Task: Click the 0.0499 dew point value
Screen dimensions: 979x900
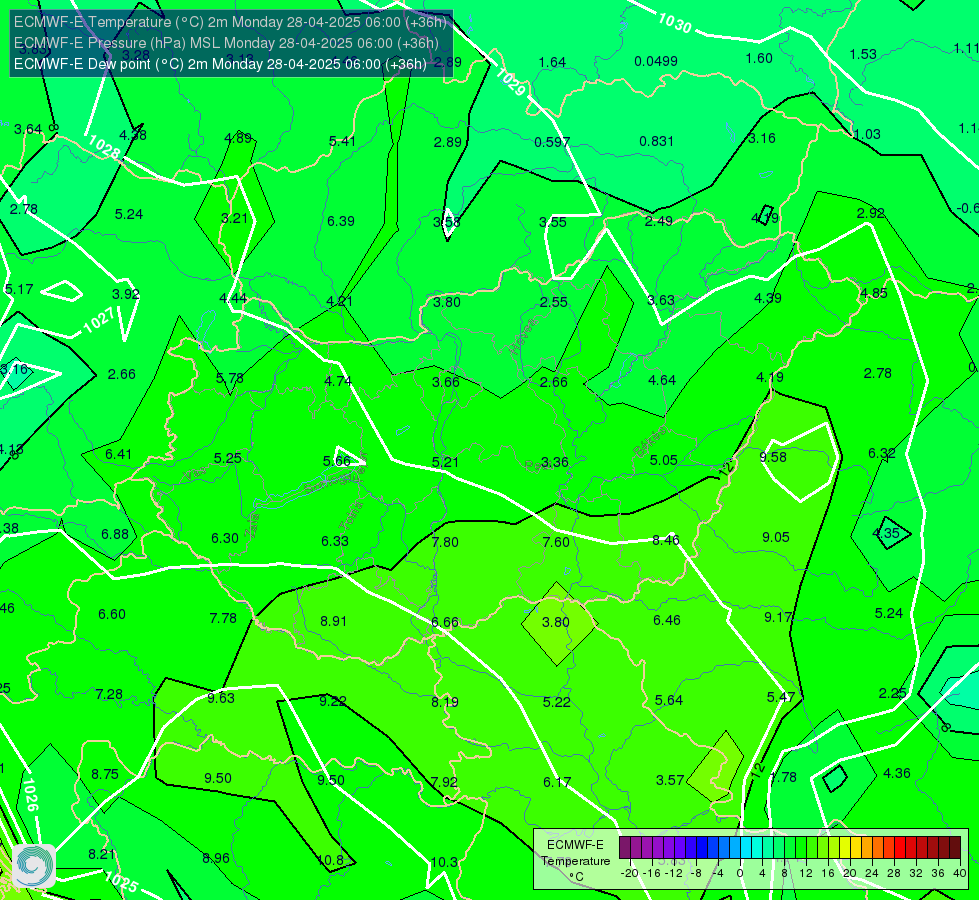Action: (656, 61)
